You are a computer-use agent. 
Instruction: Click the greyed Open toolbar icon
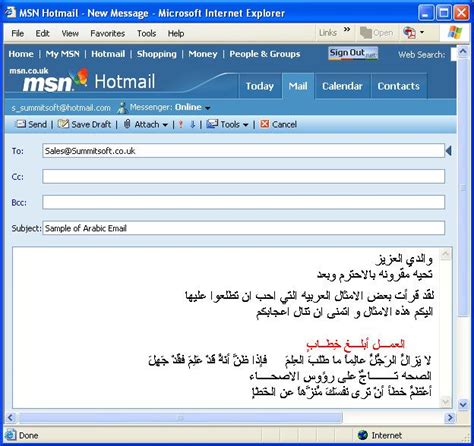(x=366, y=33)
